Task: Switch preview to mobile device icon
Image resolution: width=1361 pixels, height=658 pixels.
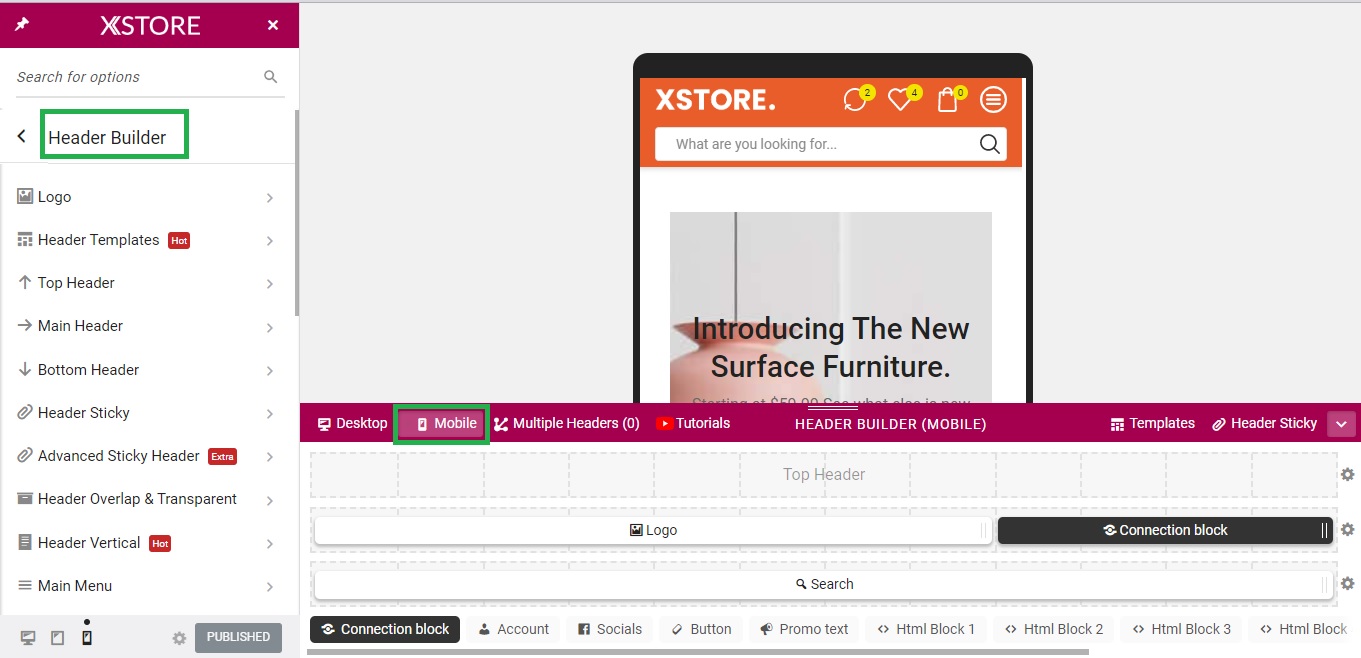Action: pos(87,638)
